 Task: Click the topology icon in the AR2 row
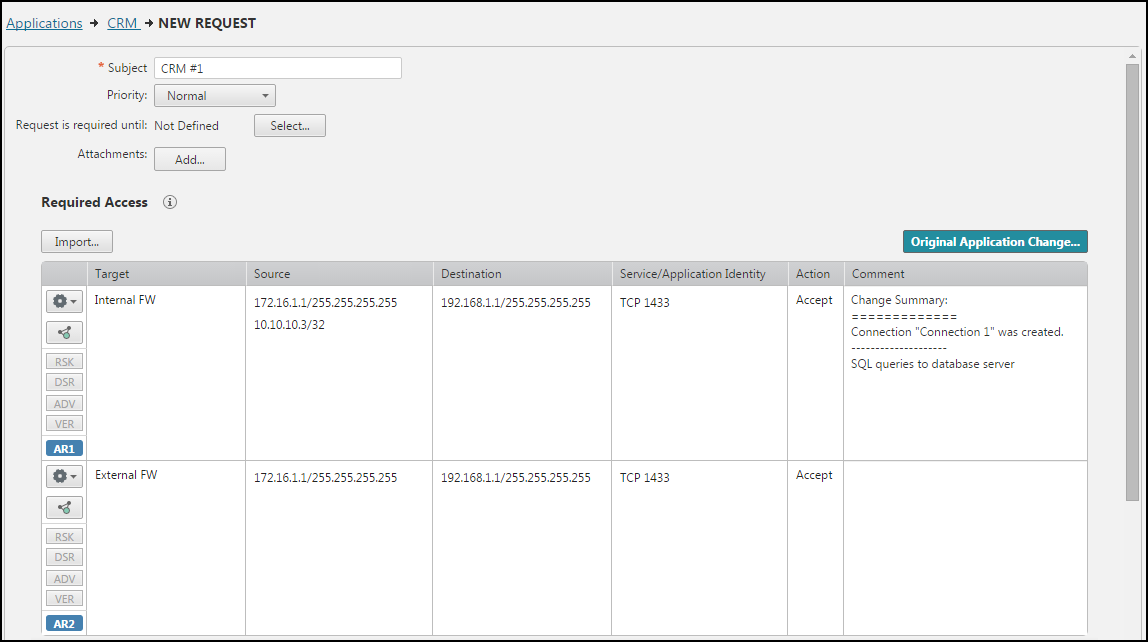tap(63, 507)
